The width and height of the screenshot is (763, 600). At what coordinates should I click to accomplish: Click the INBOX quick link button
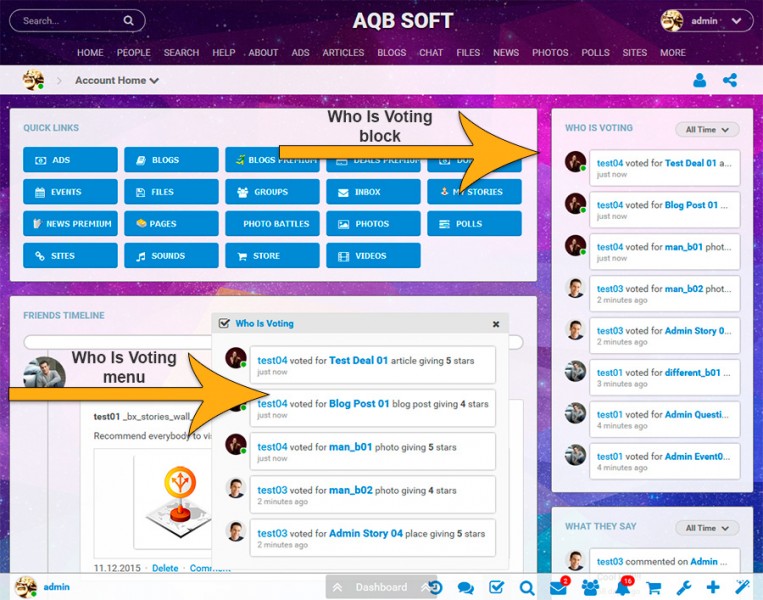pos(373,192)
